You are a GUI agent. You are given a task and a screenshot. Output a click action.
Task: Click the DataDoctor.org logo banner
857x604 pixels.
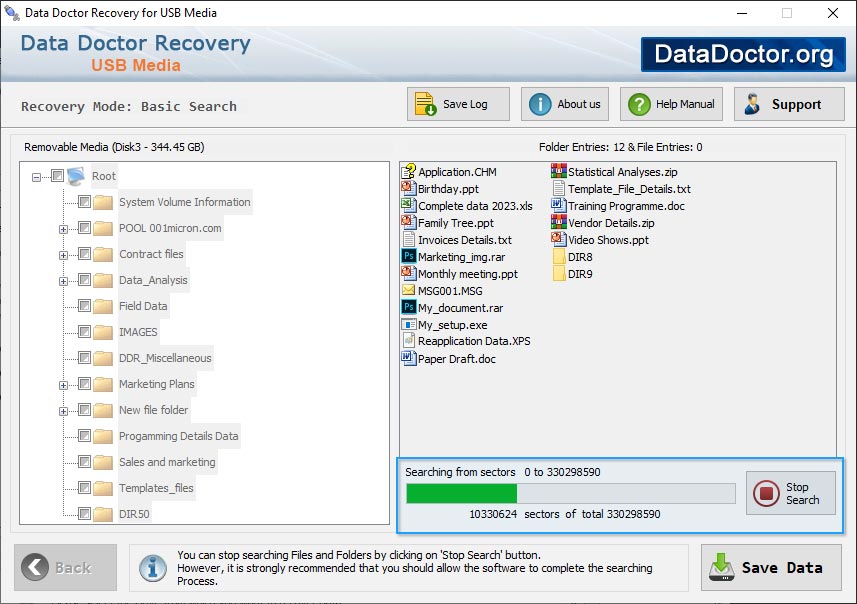pos(743,54)
